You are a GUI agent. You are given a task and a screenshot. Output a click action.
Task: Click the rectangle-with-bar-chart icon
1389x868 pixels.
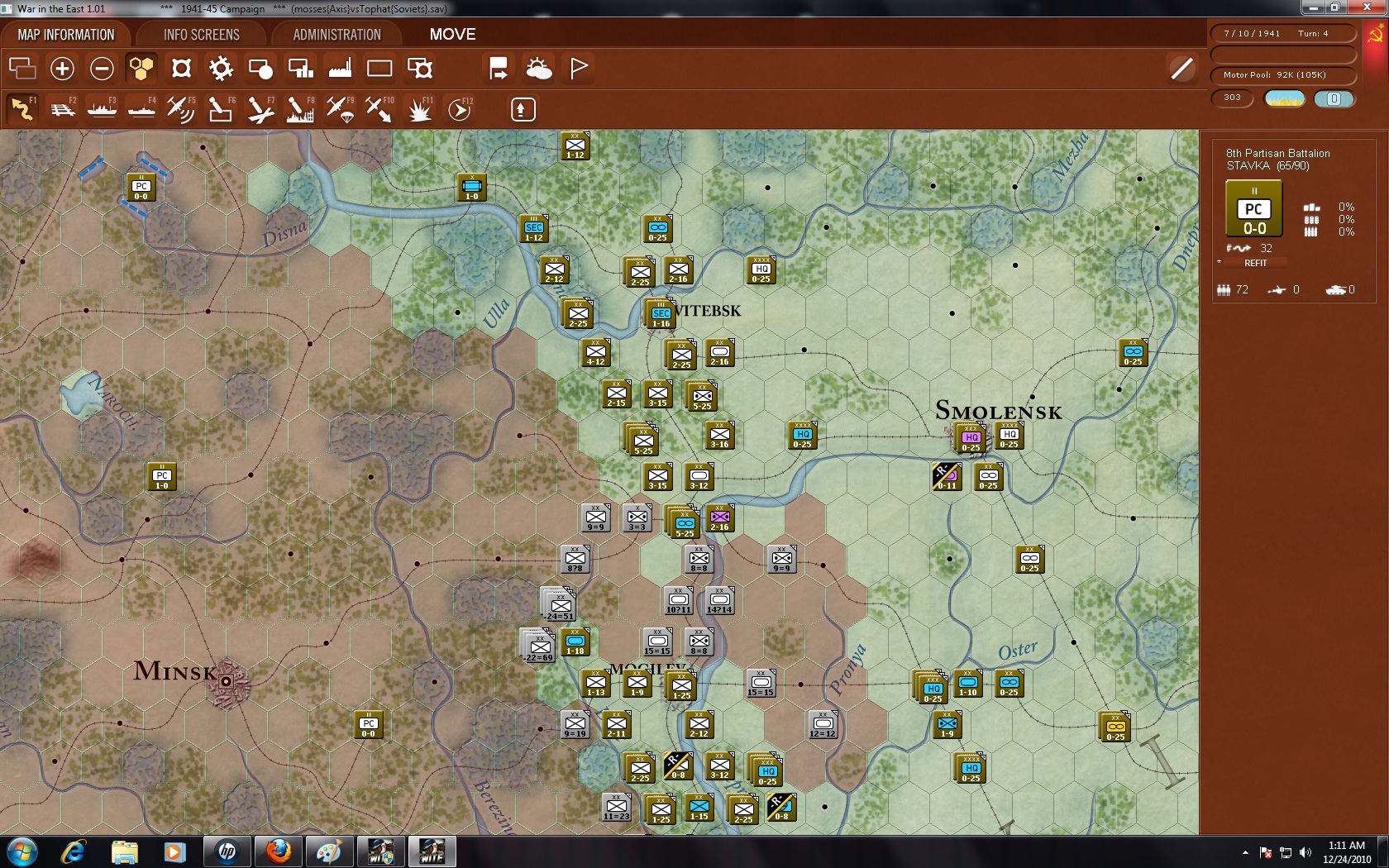(x=300, y=68)
